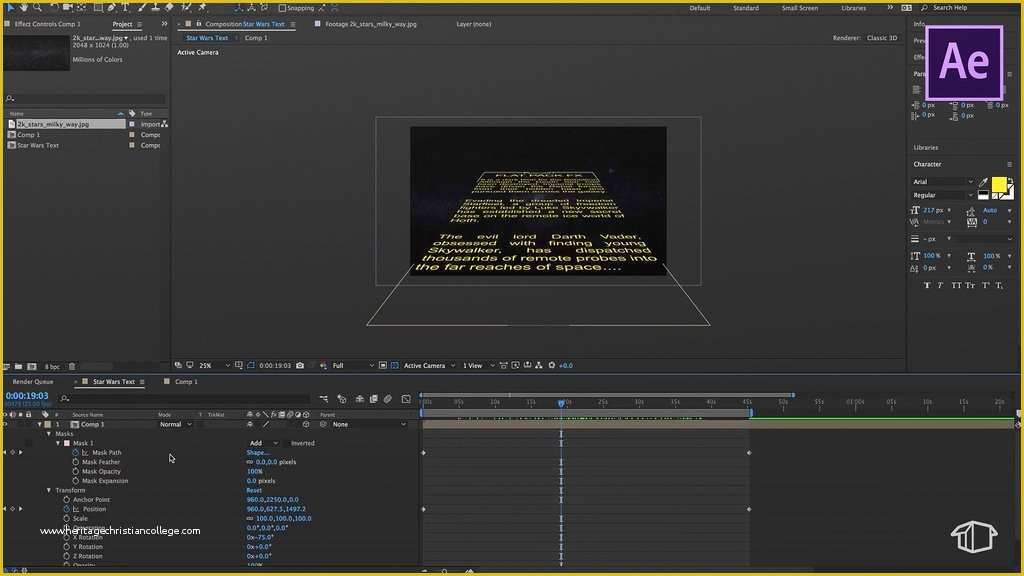Select the Clone Stamp tool
Image resolution: width=1024 pixels, height=576 pixels.
point(155,7)
